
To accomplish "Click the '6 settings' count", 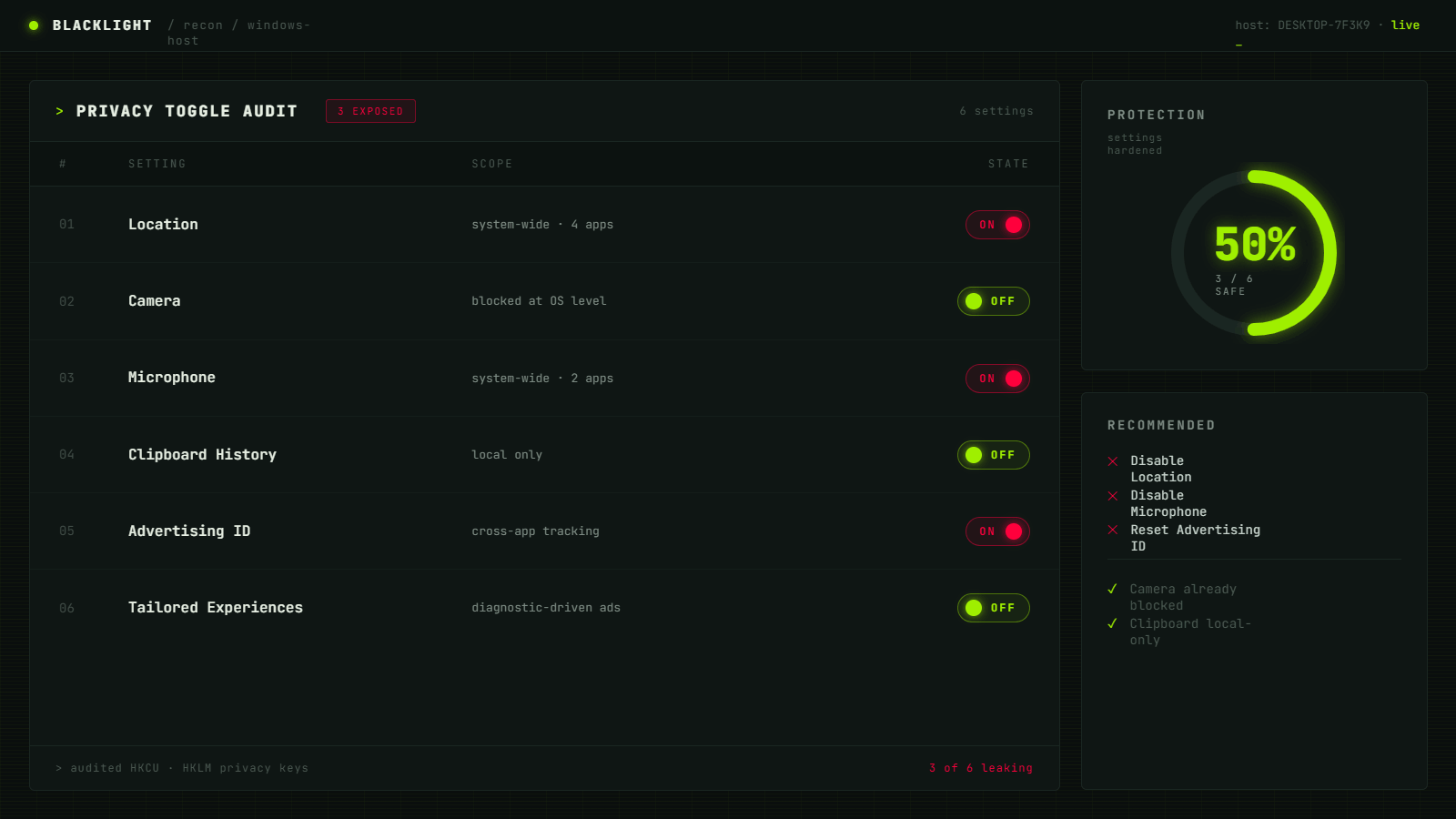I will 996,111.
